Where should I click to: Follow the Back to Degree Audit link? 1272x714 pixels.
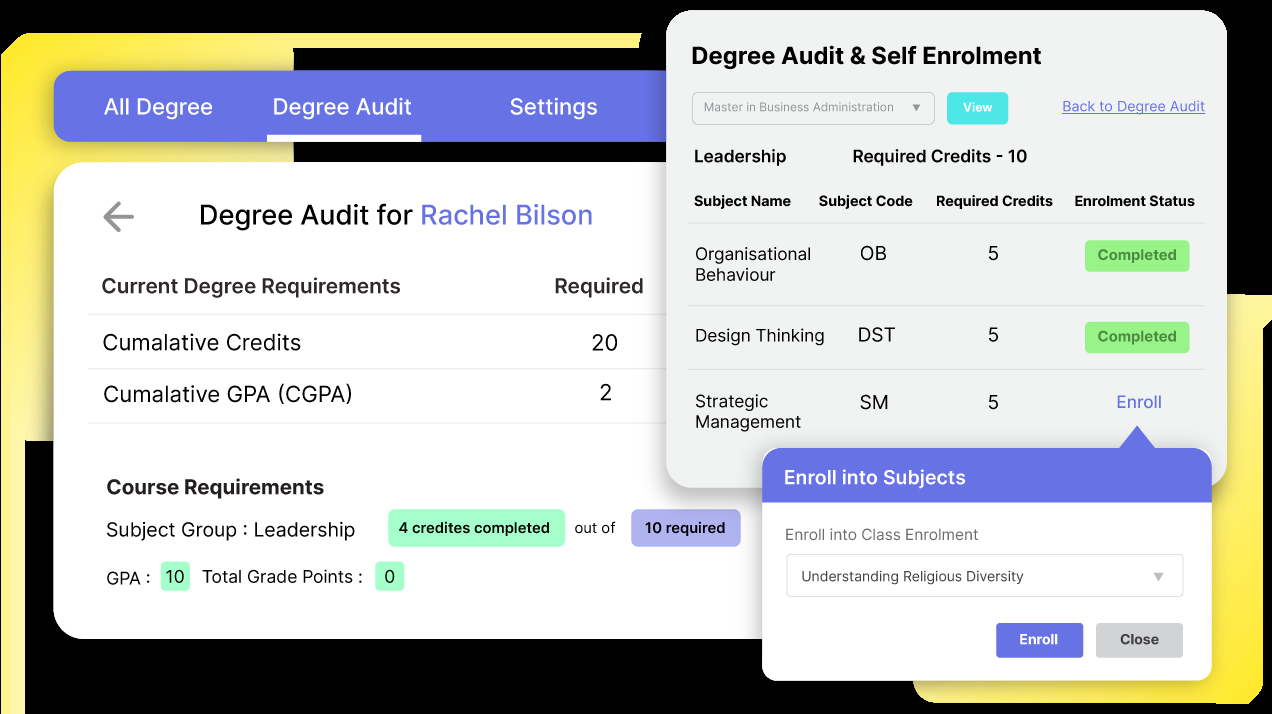click(x=1133, y=106)
